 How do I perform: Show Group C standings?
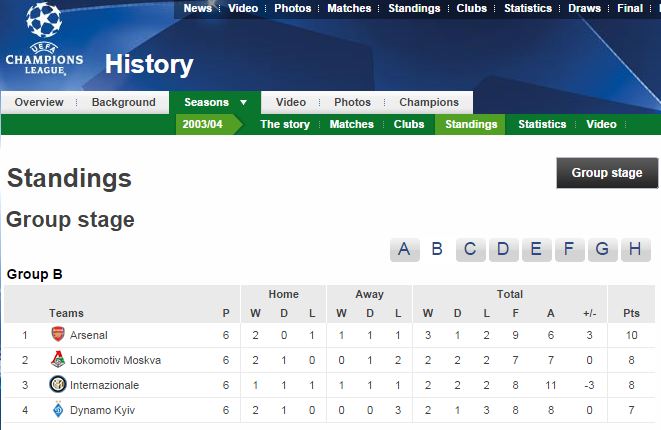pos(470,250)
